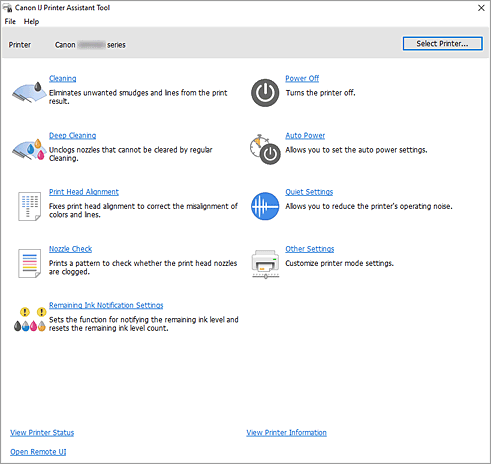Click the Other Settings printer icon
Screen dimensions: 491x464
[265, 264]
